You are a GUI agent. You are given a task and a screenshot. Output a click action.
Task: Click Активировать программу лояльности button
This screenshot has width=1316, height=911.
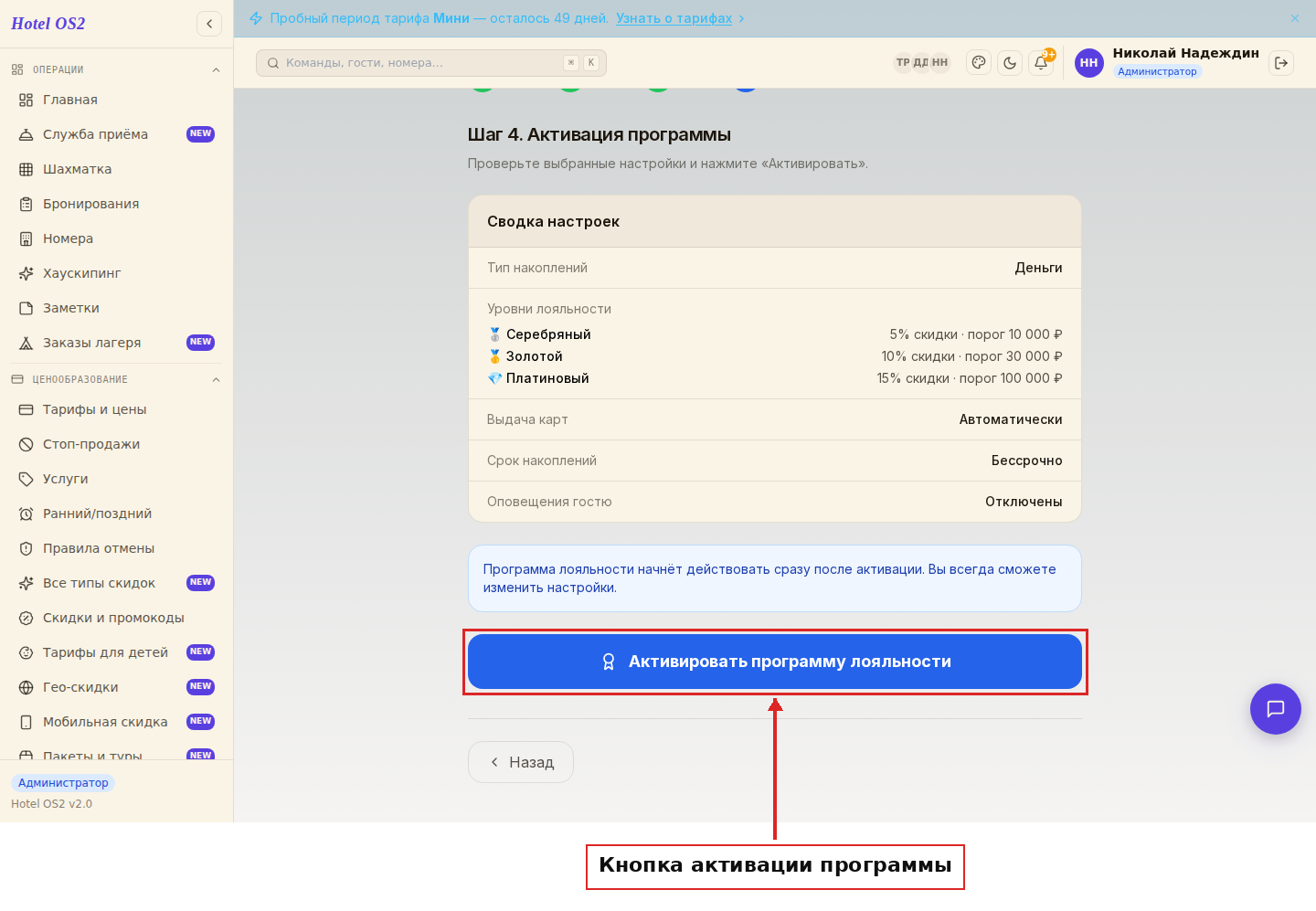(775, 662)
